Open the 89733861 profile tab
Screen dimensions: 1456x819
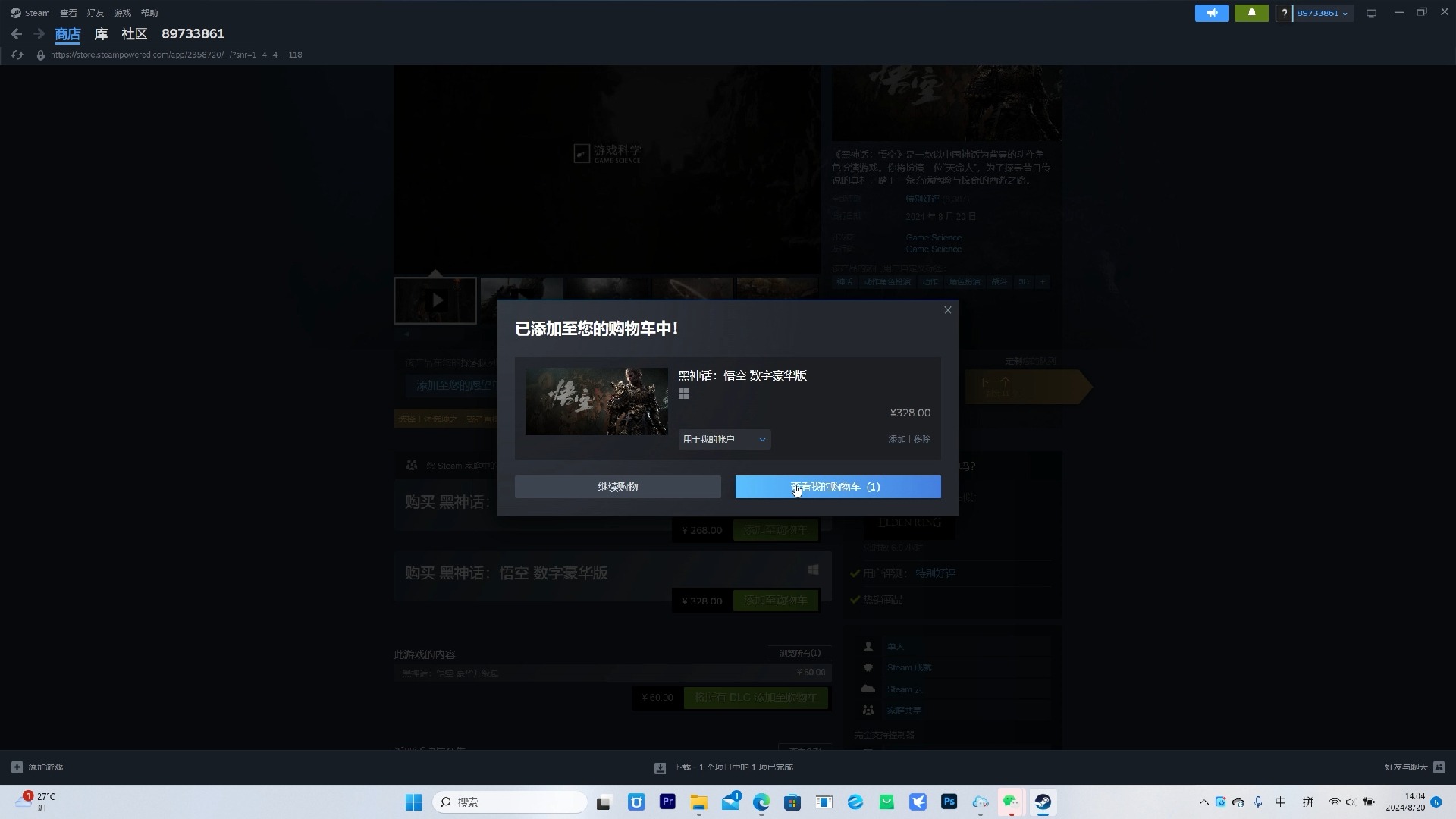point(193,34)
